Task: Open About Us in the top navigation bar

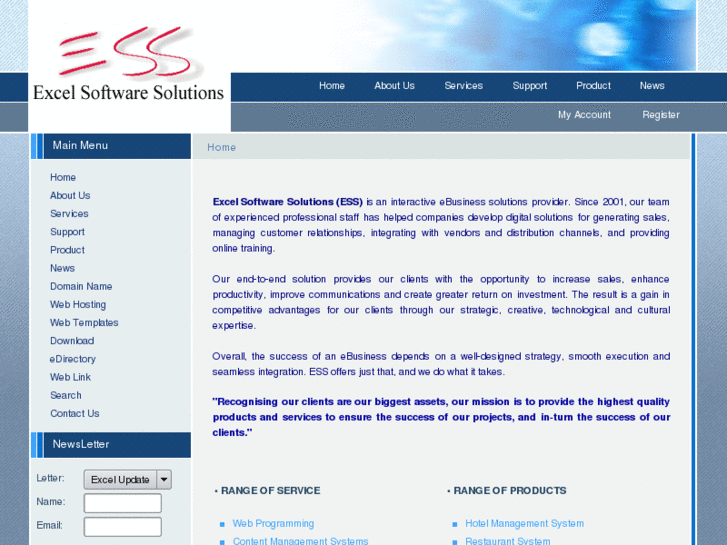Action: click(x=394, y=86)
